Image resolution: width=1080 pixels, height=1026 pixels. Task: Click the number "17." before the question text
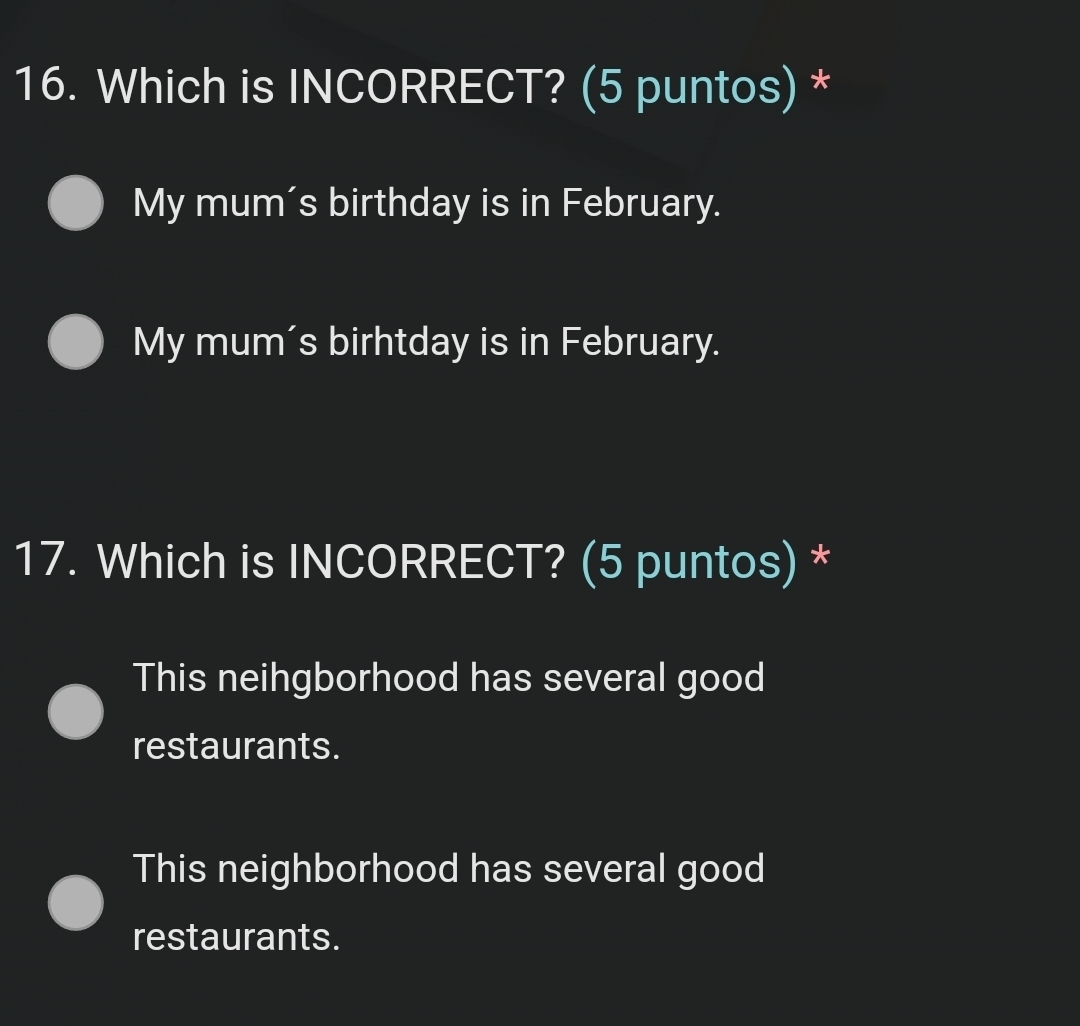tap(45, 561)
